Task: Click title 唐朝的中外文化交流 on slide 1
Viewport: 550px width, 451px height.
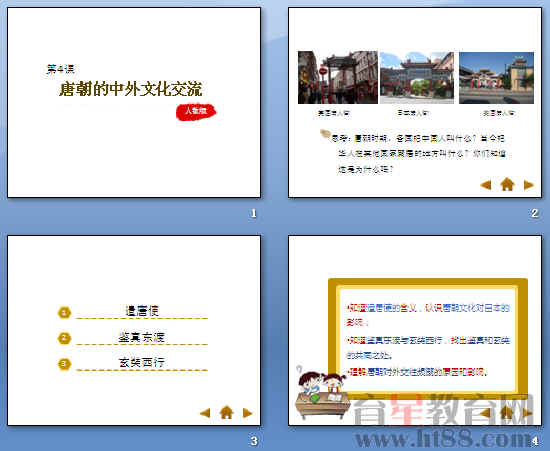Action: (130, 89)
